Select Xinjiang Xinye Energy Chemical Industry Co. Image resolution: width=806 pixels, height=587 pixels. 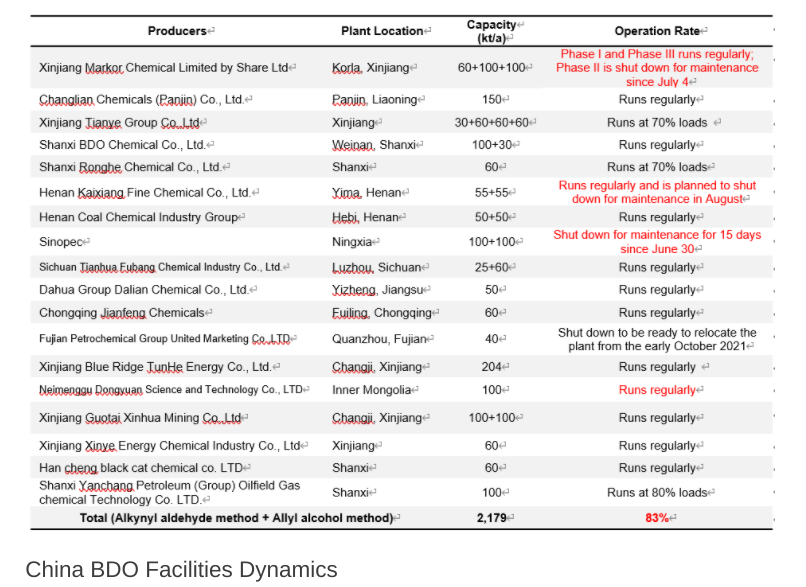point(170,446)
